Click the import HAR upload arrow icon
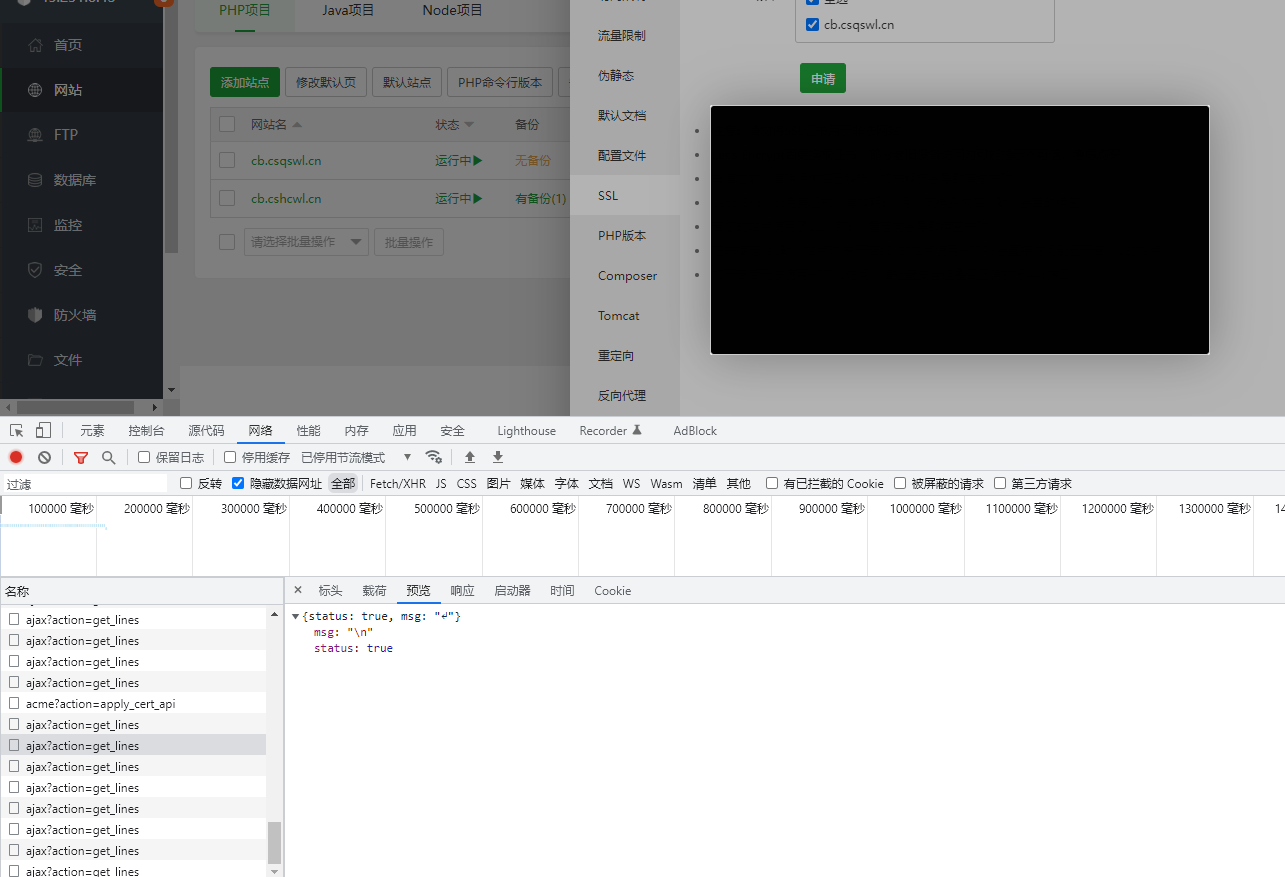This screenshot has width=1285, height=877. (x=470, y=457)
